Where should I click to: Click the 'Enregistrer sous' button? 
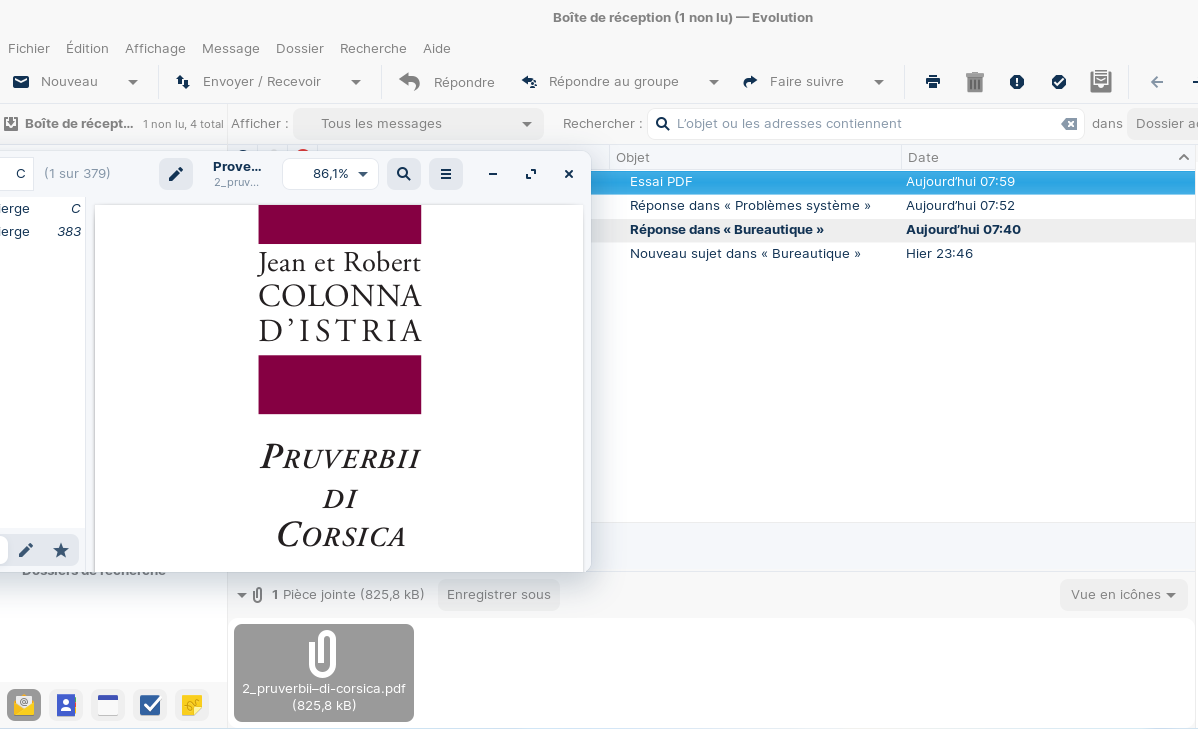click(498, 595)
